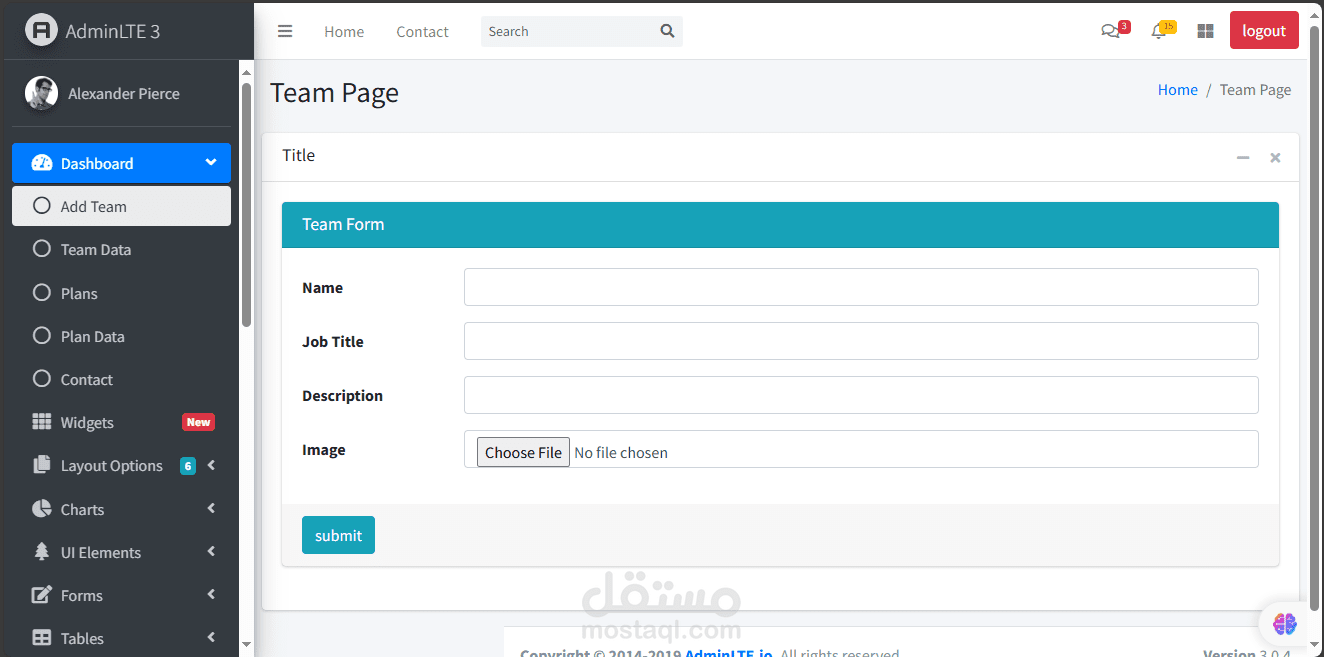Click the brain assistant icon at bottom right

1285,624
